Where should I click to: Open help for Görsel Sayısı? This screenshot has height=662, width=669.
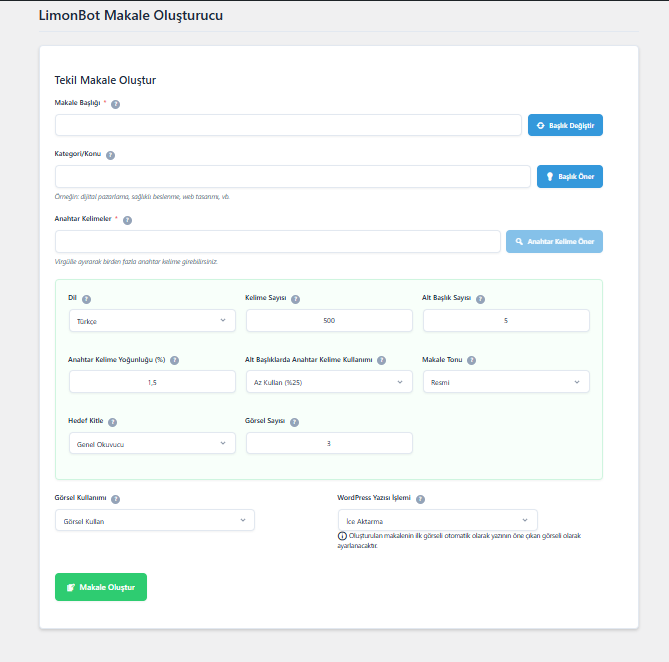[x=294, y=422]
